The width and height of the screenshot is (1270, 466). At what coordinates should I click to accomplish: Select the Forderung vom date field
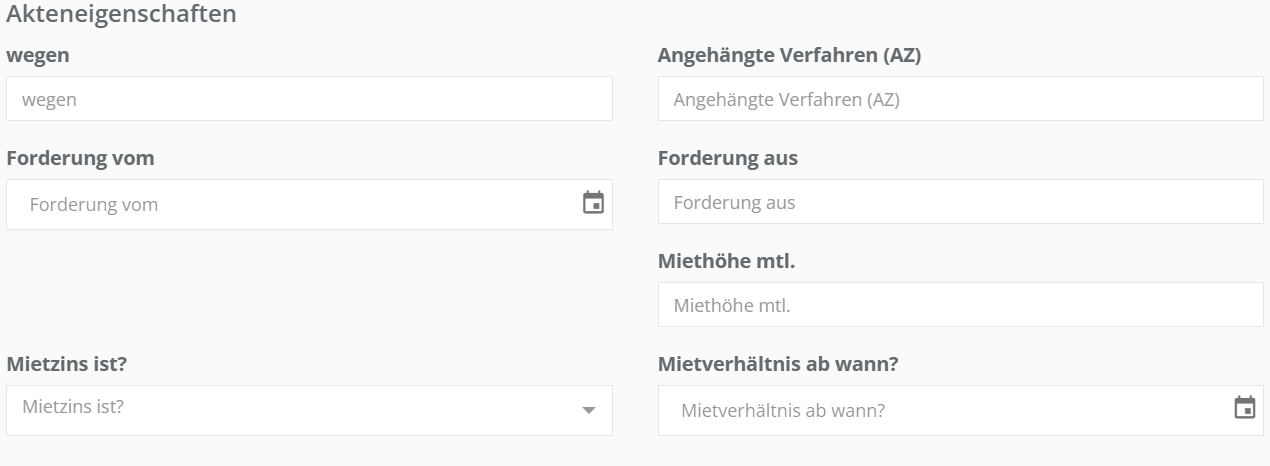pyautogui.click(x=290, y=205)
